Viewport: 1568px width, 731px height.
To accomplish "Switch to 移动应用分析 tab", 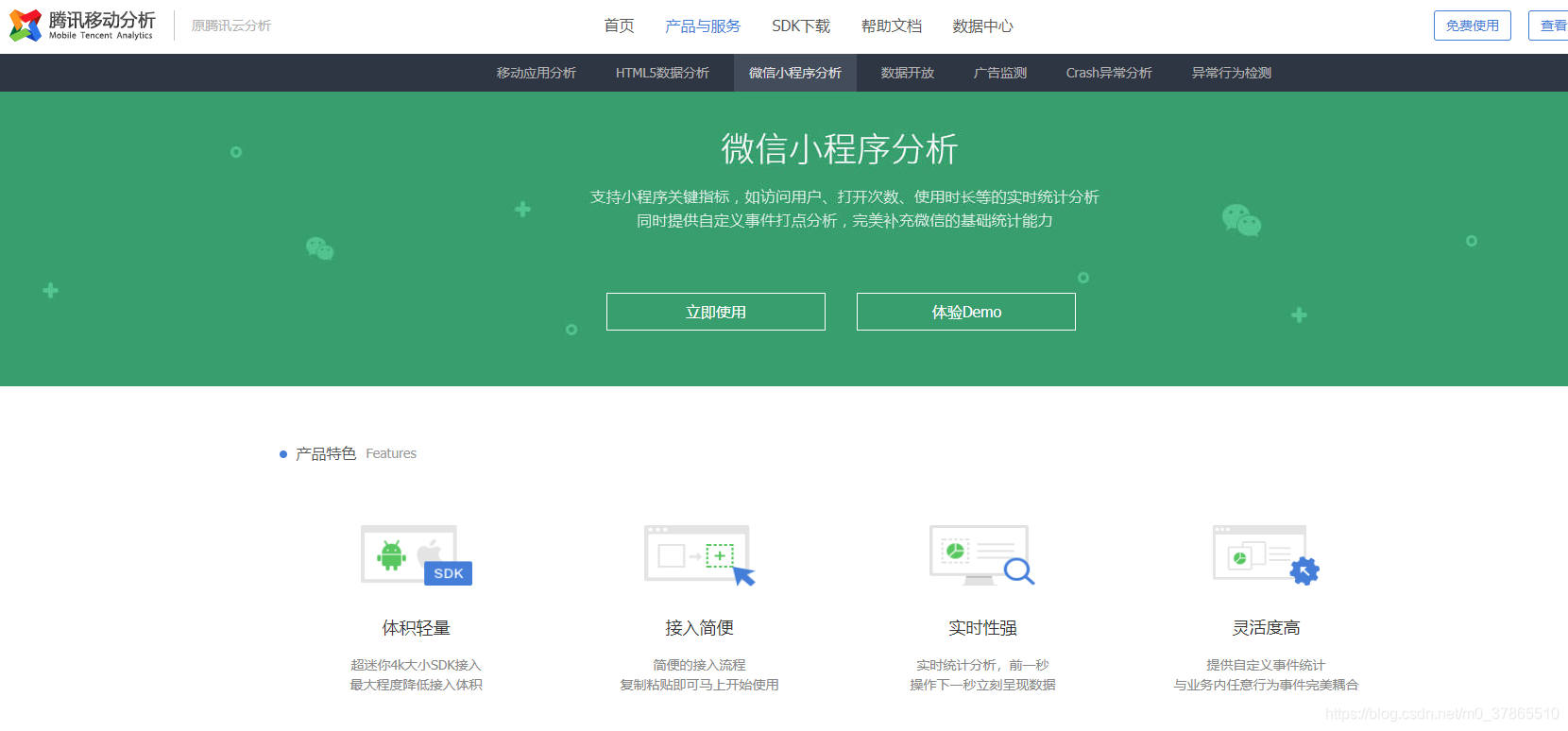I will [x=537, y=73].
